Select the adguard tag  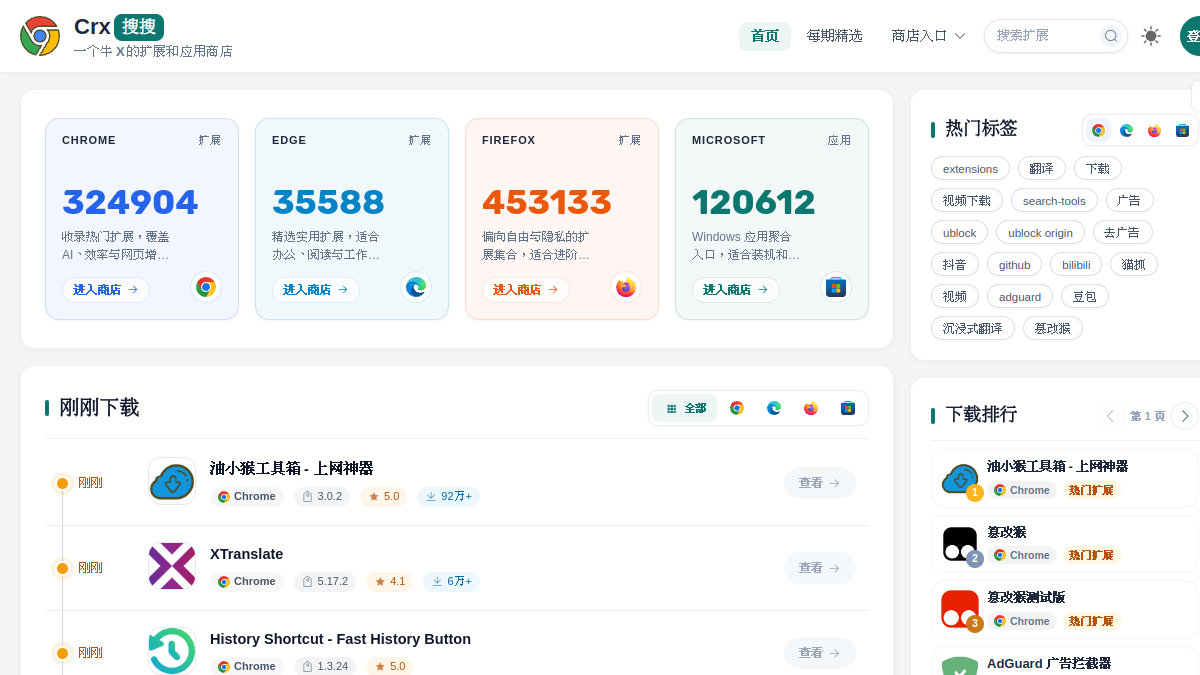click(x=1020, y=297)
